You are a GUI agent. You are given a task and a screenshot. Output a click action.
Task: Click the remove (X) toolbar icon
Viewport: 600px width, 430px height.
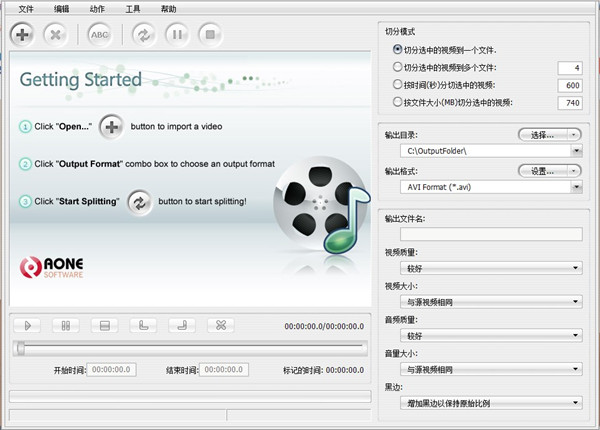(x=56, y=33)
